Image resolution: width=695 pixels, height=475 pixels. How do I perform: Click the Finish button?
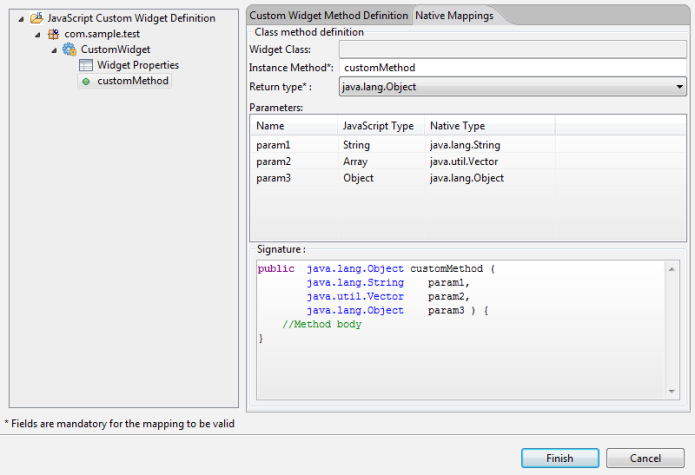click(x=560, y=458)
